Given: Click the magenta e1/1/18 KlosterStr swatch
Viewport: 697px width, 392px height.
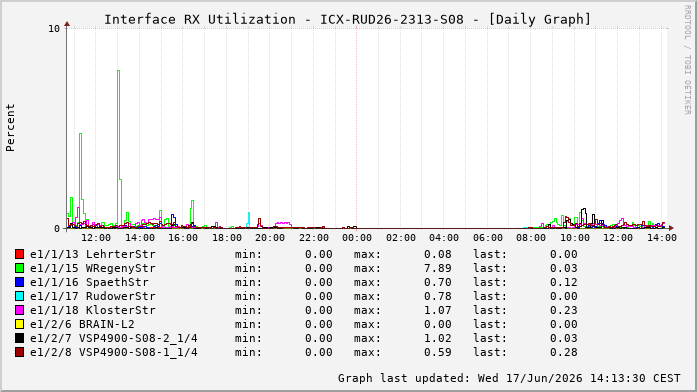Looking at the screenshot, I should point(19,310).
